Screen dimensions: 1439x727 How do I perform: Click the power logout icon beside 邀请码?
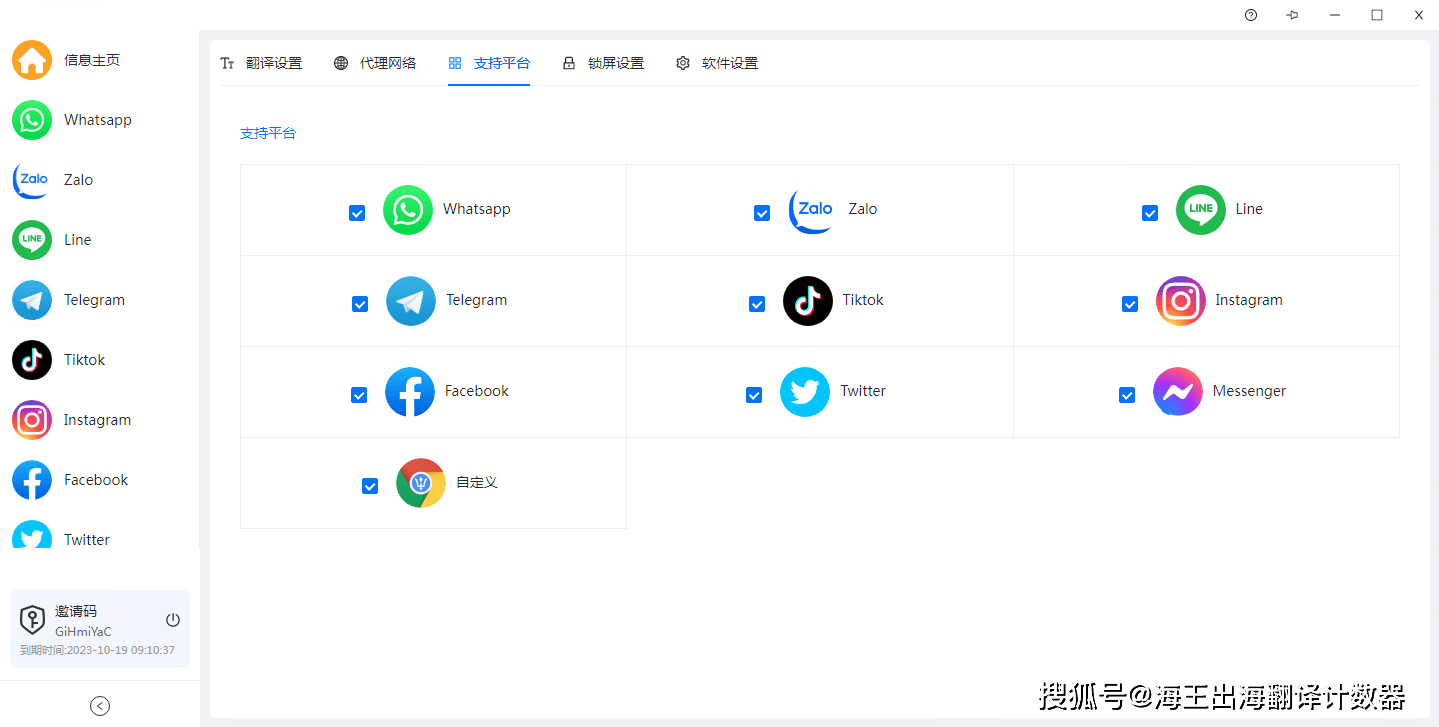(x=173, y=620)
